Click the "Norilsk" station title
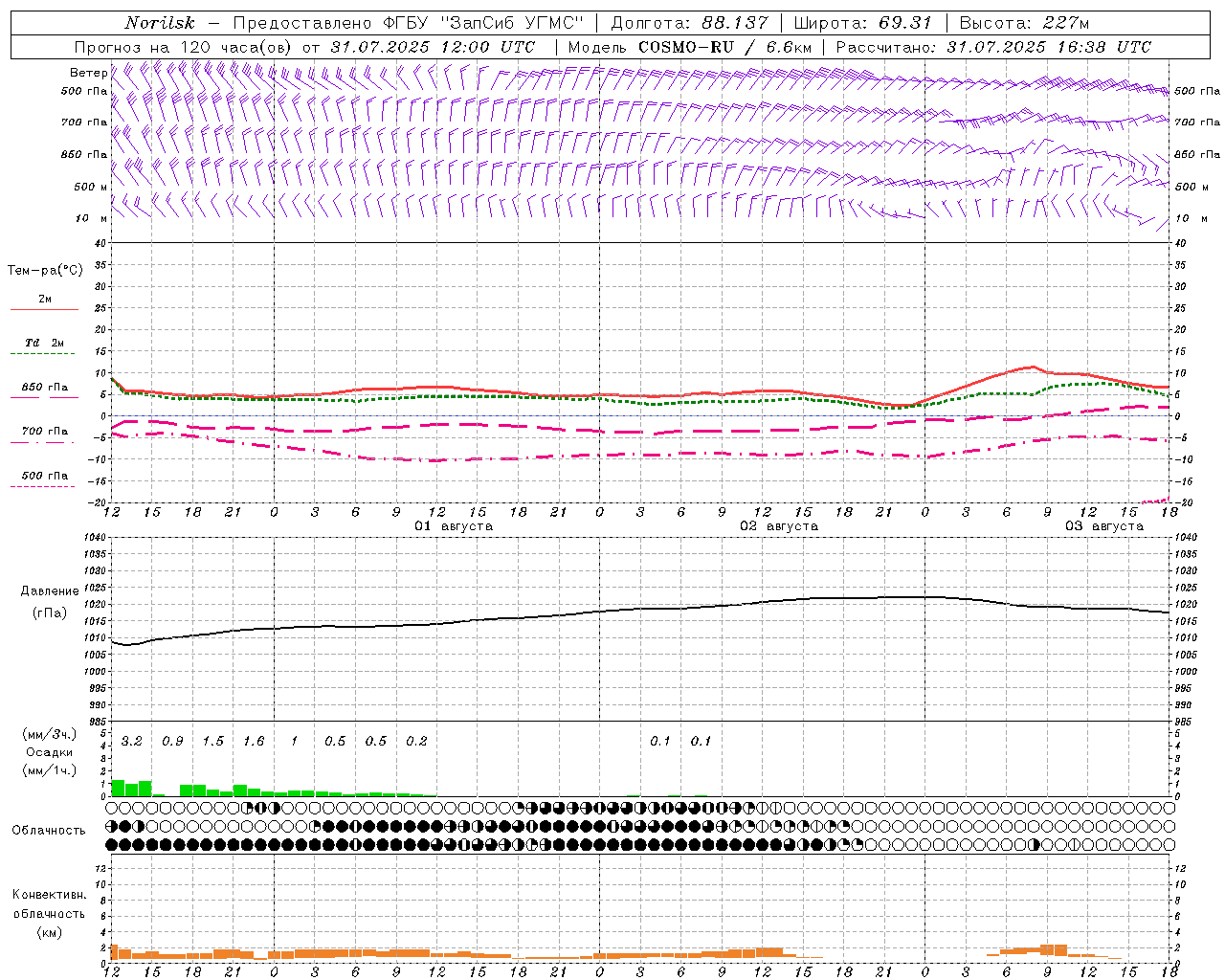 coord(159,23)
